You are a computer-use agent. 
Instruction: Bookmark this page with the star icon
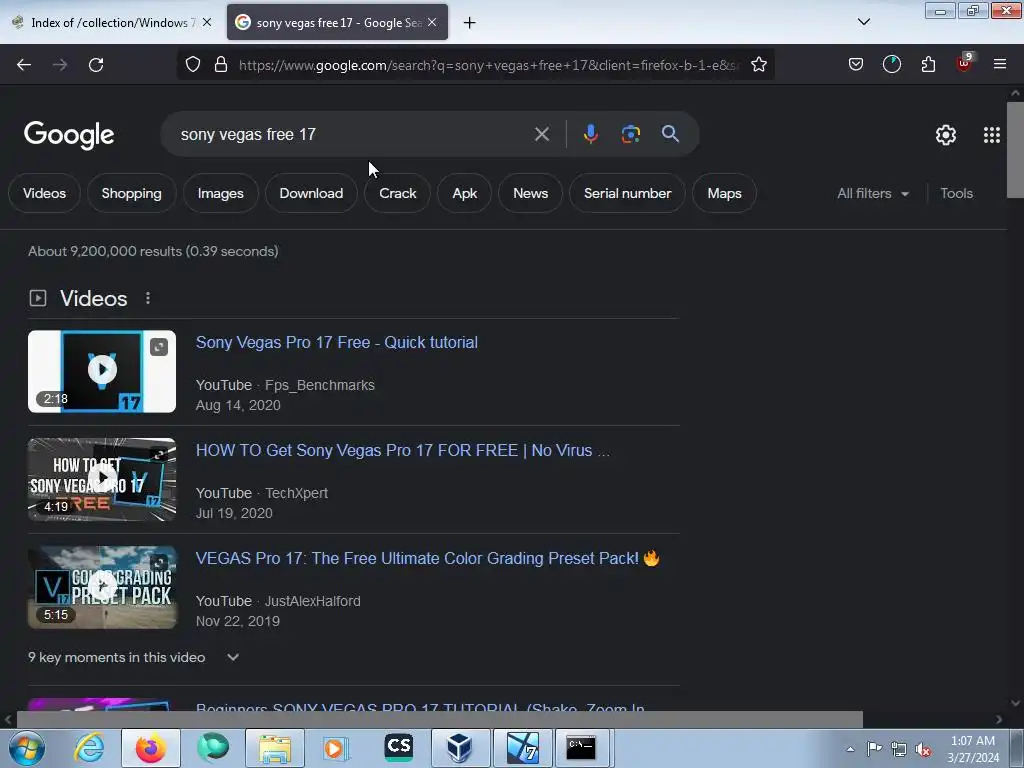coord(758,65)
